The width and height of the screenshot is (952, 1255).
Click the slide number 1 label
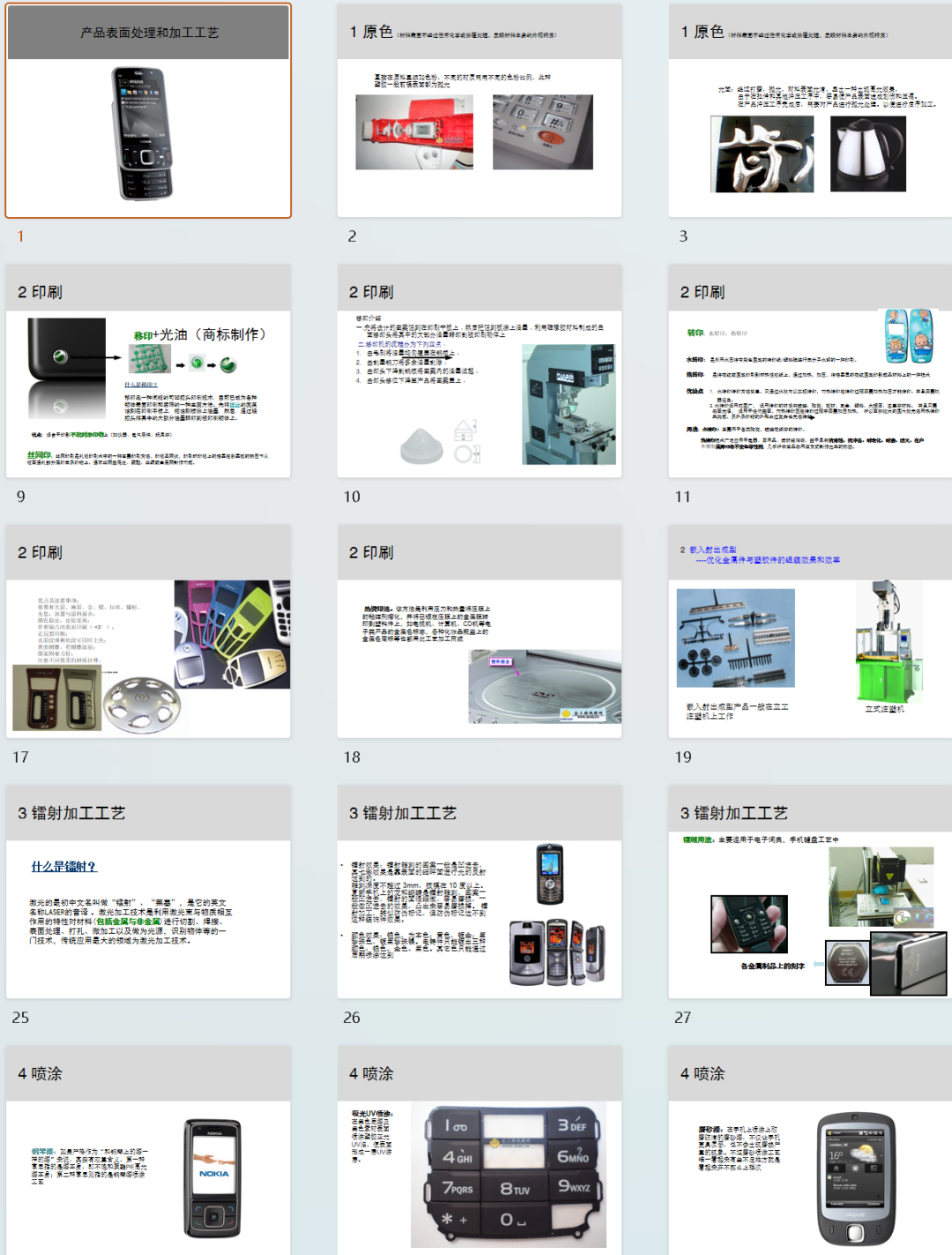click(20, 236)
